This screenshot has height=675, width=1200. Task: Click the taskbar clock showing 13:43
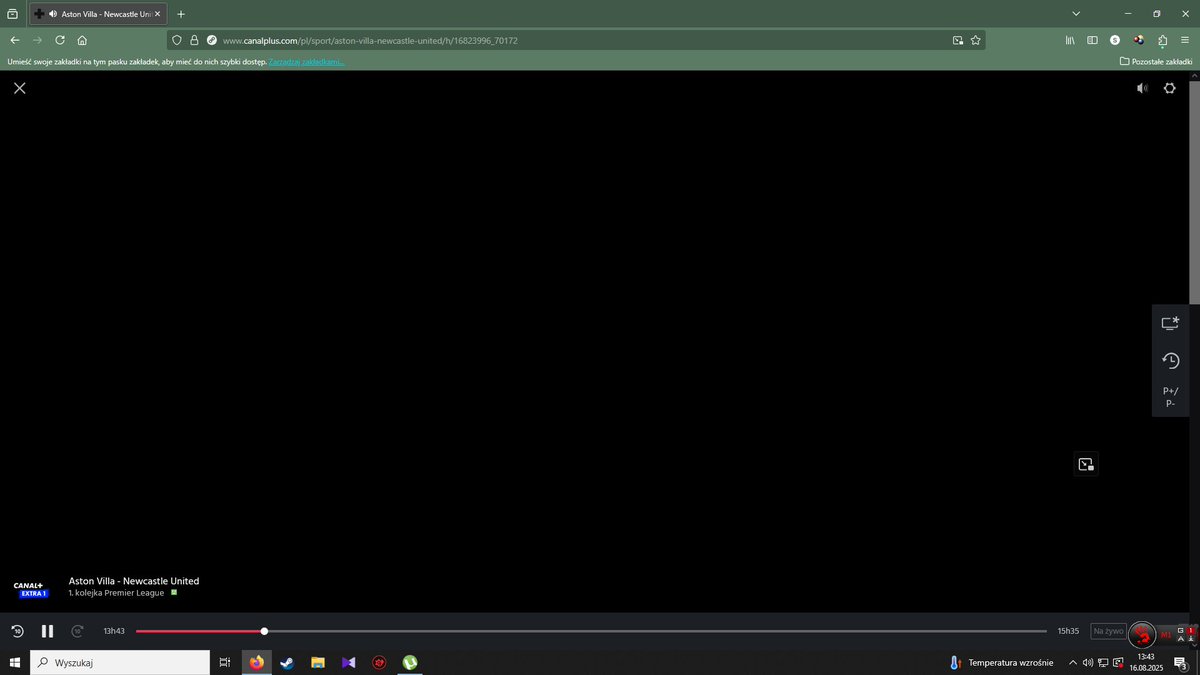pyautogui.click(x=1146, y=662)
